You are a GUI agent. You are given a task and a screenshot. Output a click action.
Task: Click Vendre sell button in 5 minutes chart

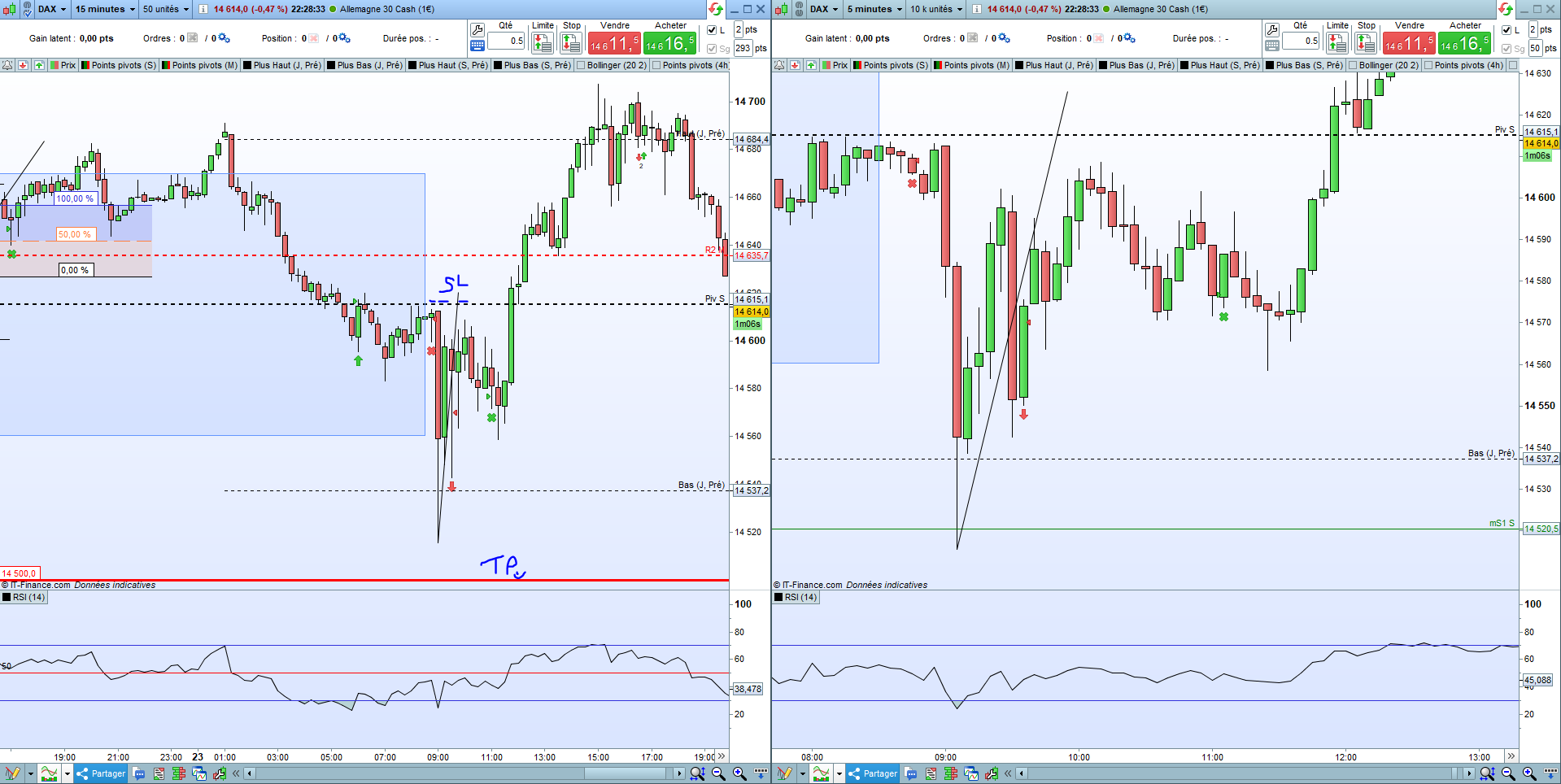coord(1409,43)
